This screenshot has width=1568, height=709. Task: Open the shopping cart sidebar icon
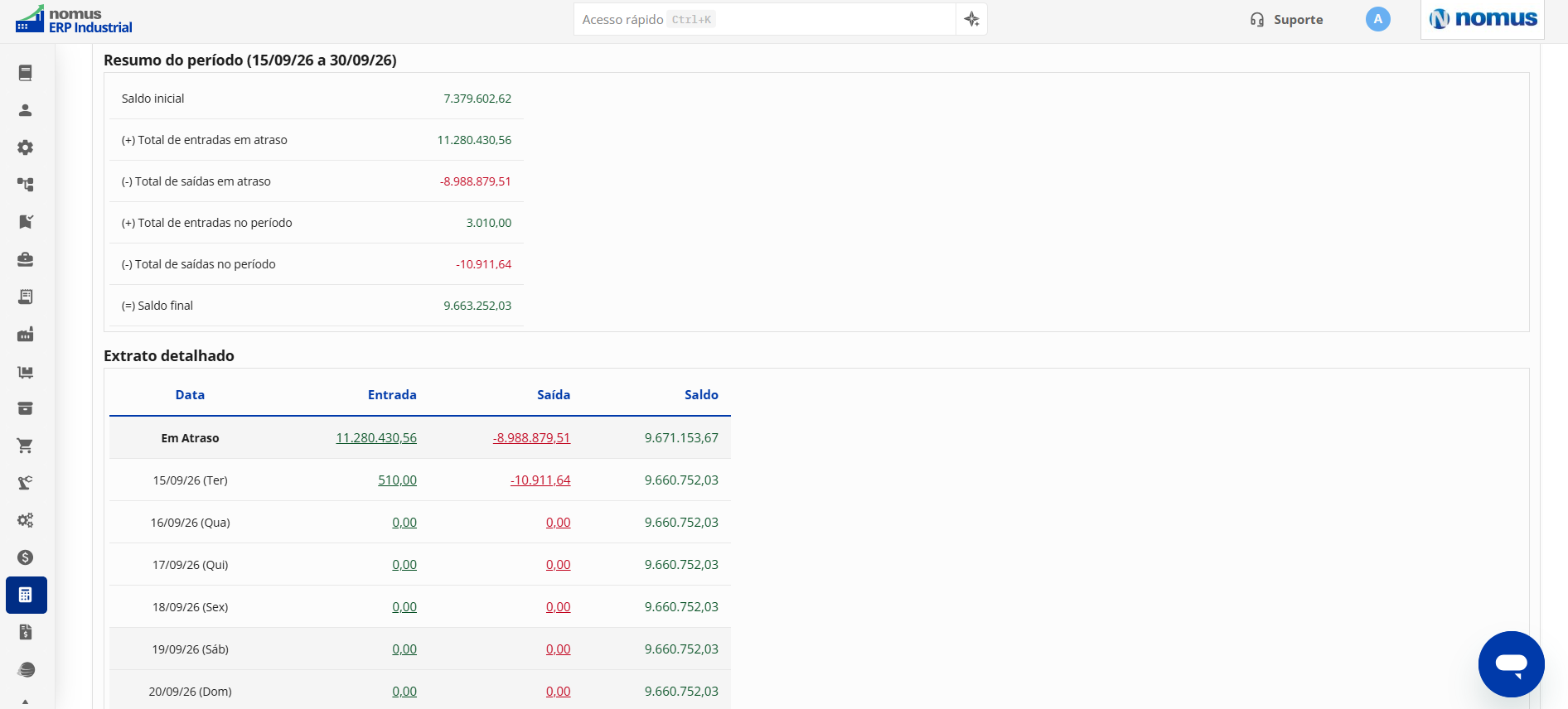click(26, 446)
